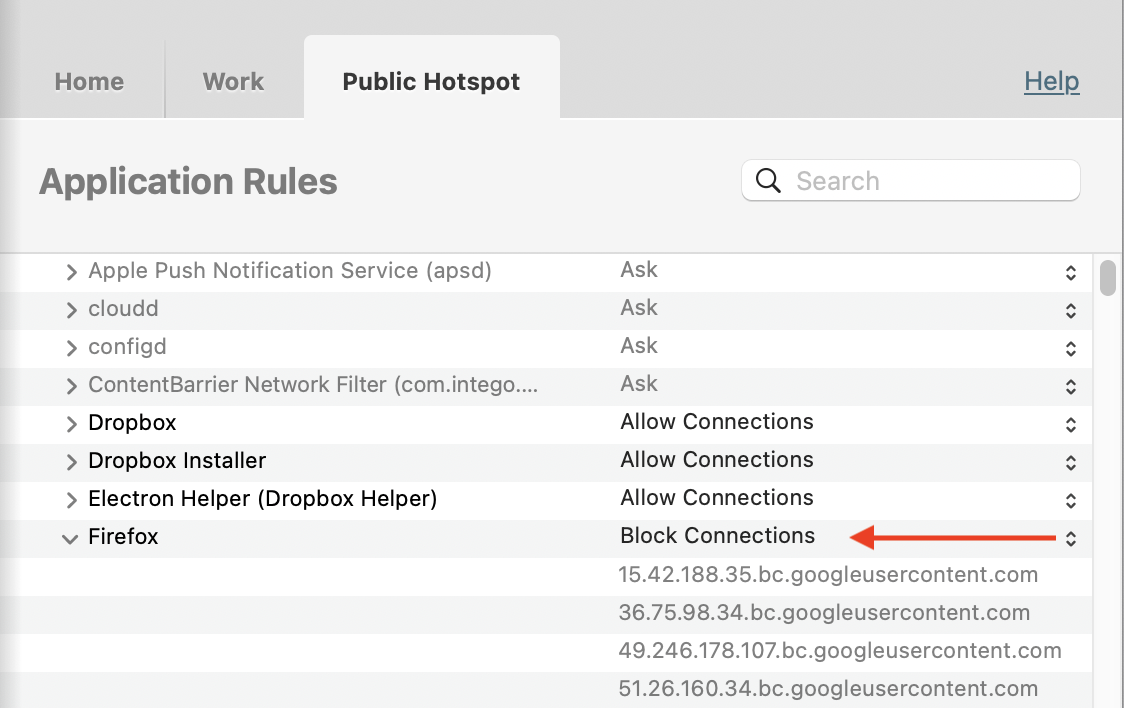This screenshot has width=1124, height=708.
Task: Click Allow Connections value for Dropbox Installer
Action: coord(717,459)
